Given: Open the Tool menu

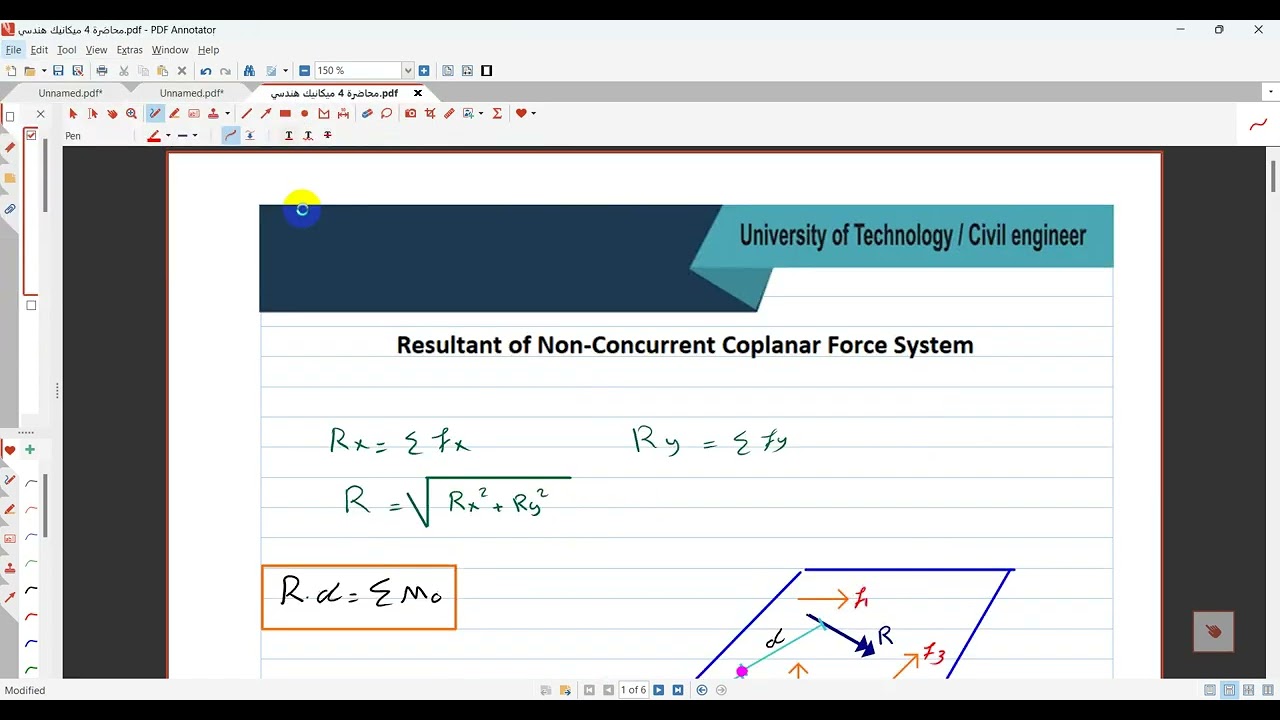Looking at the screenshot, I should pyautogui.click(x=67, y=50).
